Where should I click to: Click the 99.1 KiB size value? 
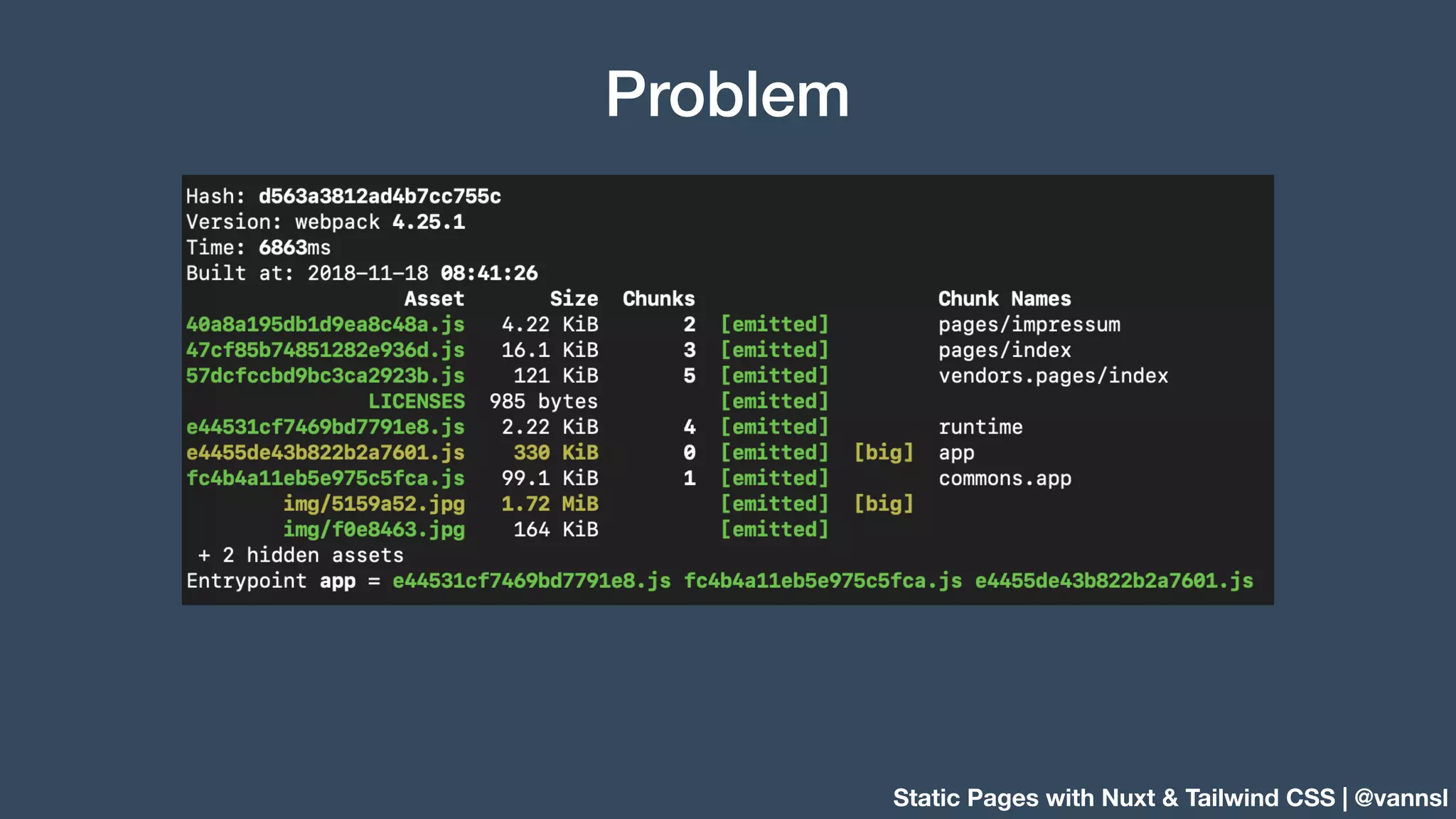pyautogui.click(x=550, y=478)
